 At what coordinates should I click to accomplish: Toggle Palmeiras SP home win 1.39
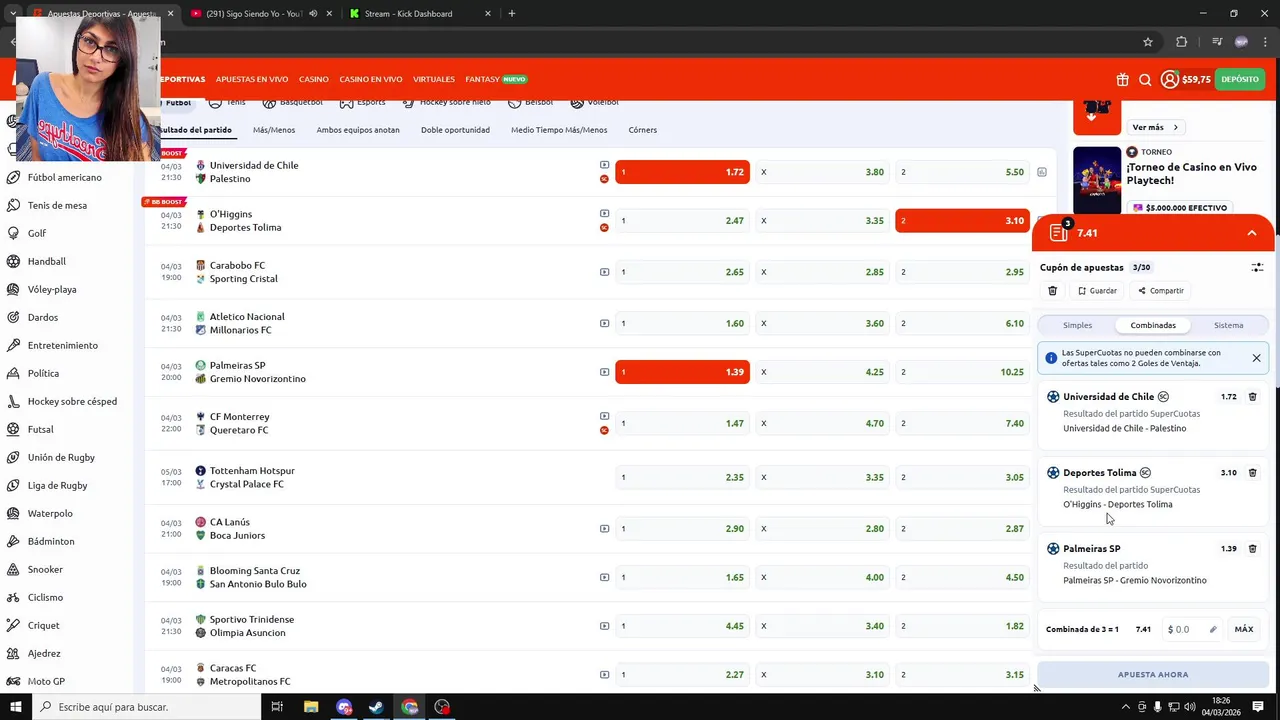(682, 372)
